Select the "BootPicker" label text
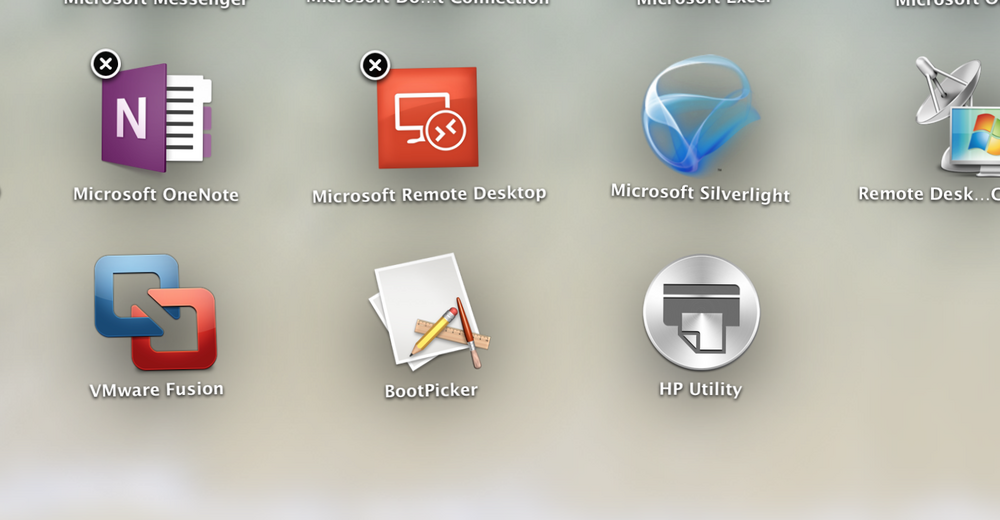Viewport: 1000px width, 520px height. tap(430, 390)
